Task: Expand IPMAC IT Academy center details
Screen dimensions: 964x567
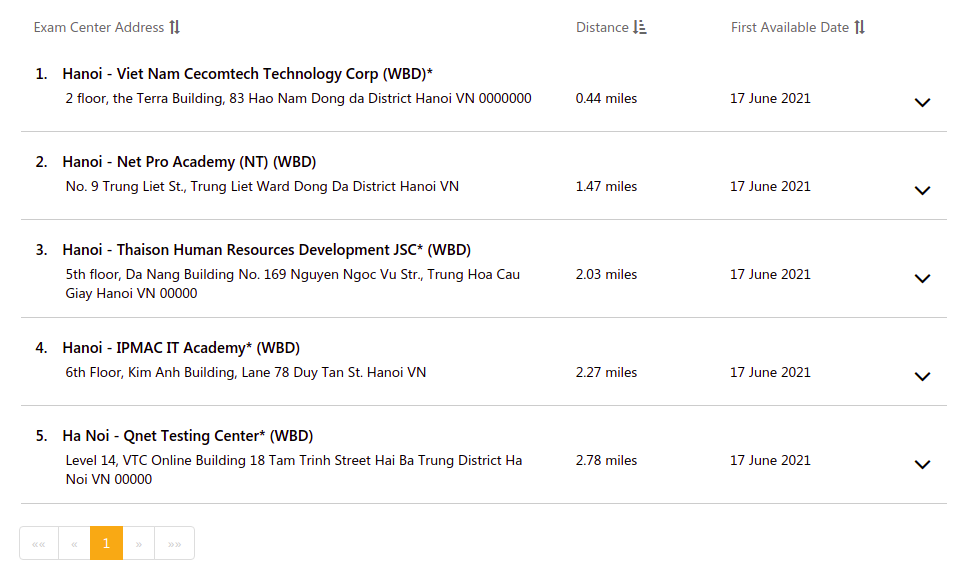Action: click(922, 376)
